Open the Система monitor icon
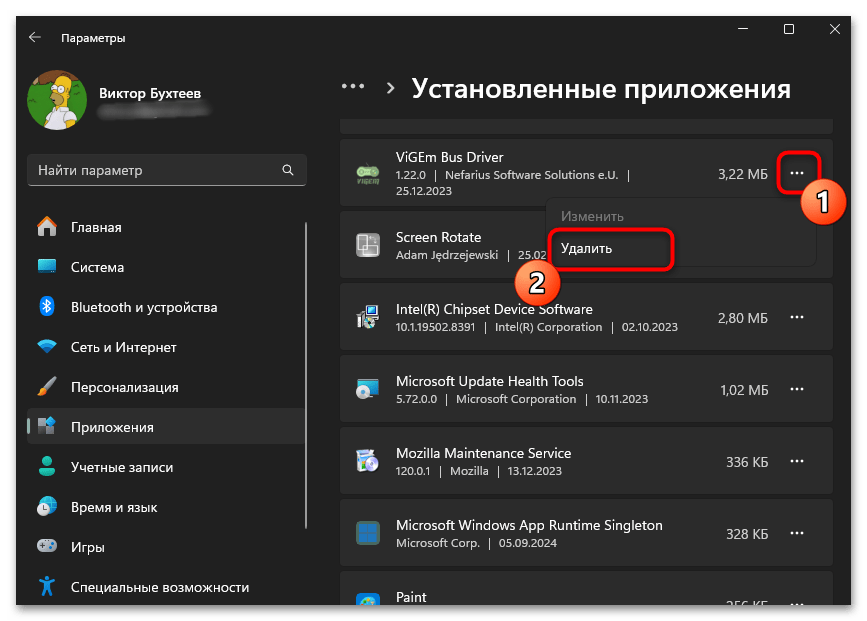867x621 pixels. [47, 267]
